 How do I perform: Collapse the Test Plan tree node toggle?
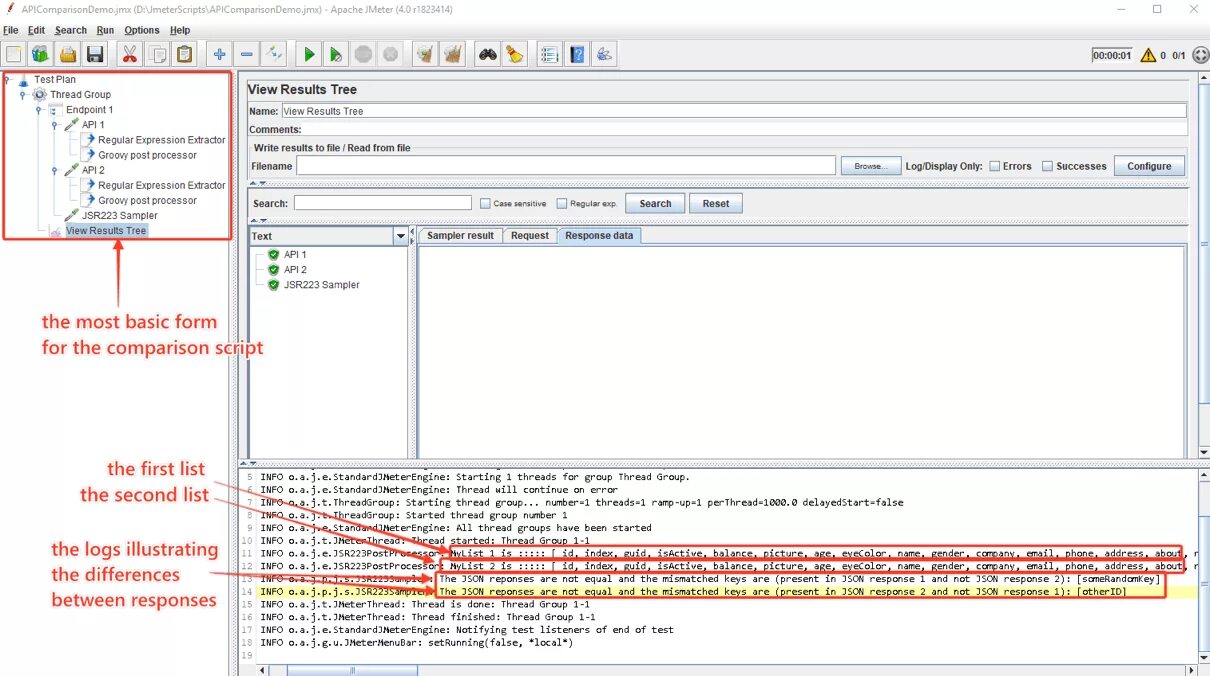[7, 80]
